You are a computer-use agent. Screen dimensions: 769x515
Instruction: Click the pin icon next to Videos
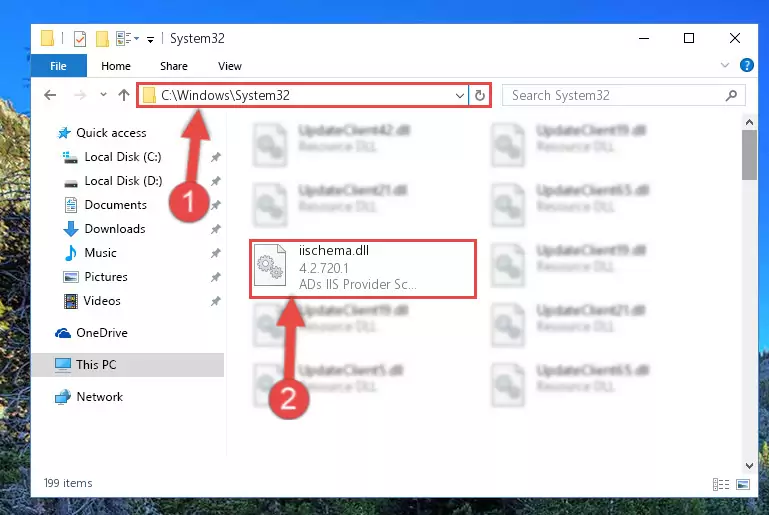coord(215,302)
